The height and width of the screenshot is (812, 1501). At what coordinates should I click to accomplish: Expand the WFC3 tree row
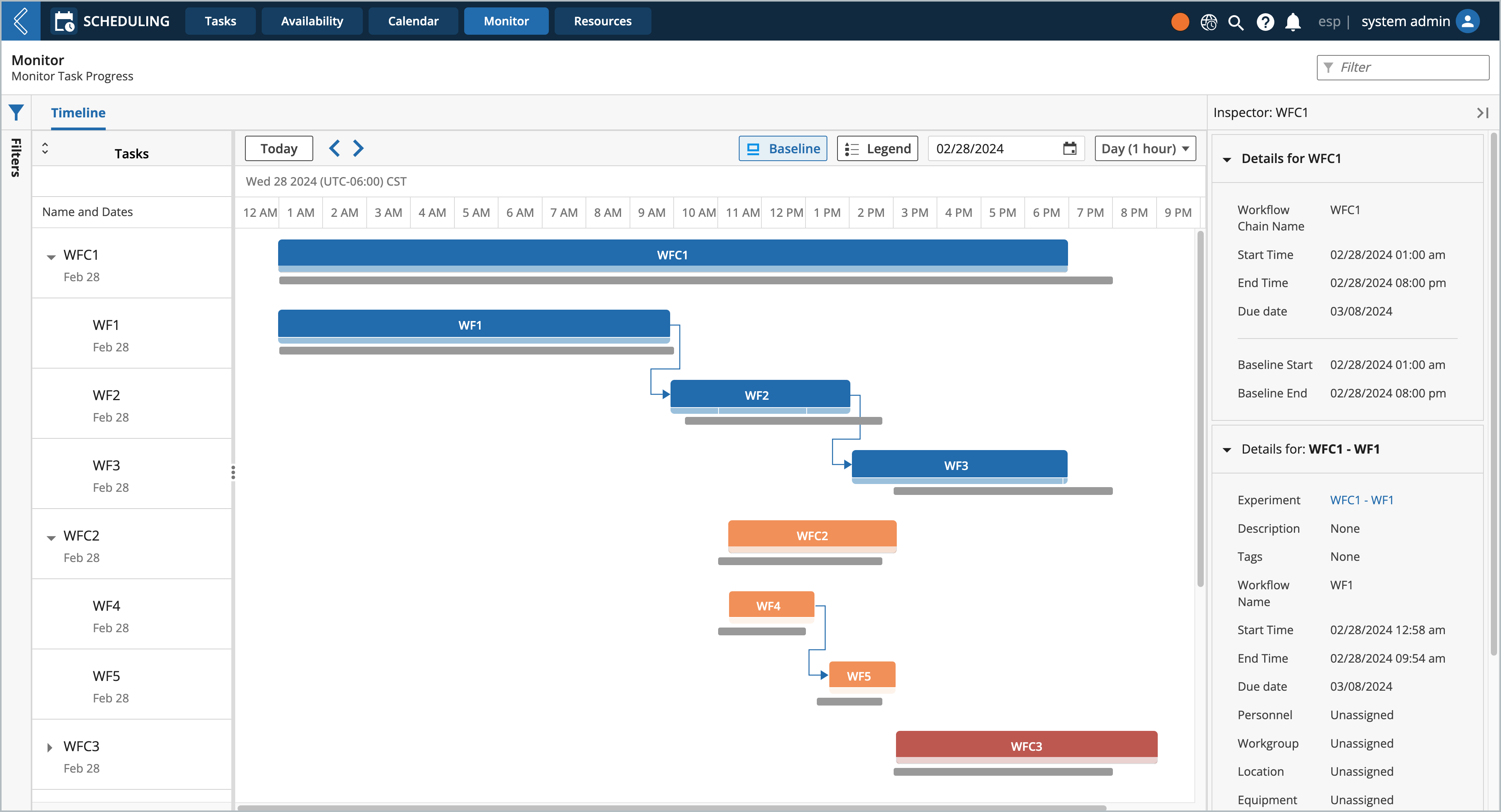pyautogui.click(x=50, y=747)
